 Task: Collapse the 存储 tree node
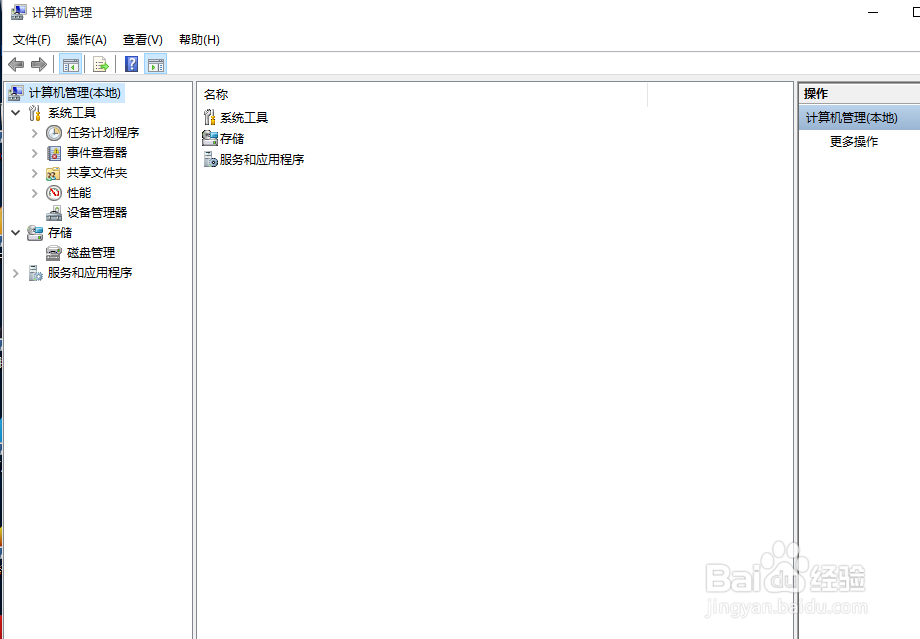[x=16, y=233]
